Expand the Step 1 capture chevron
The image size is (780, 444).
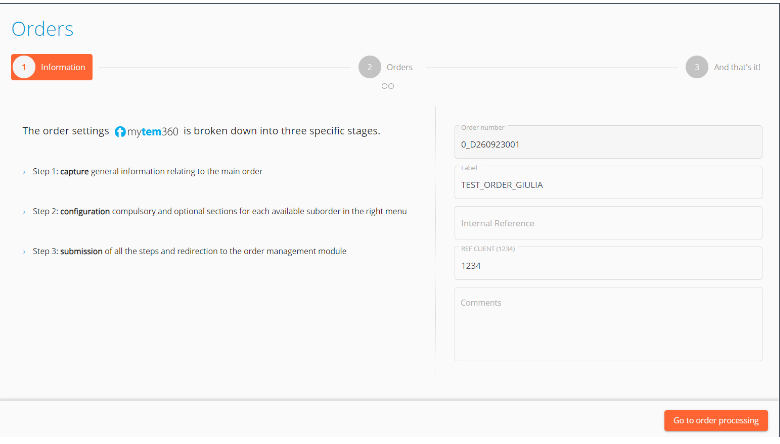pos(24,172)
